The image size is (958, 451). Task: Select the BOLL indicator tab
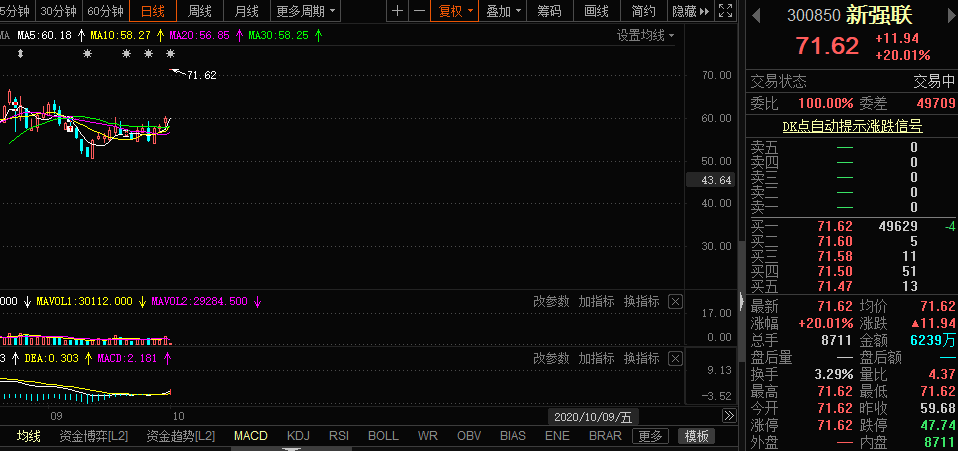click(383, 436)
